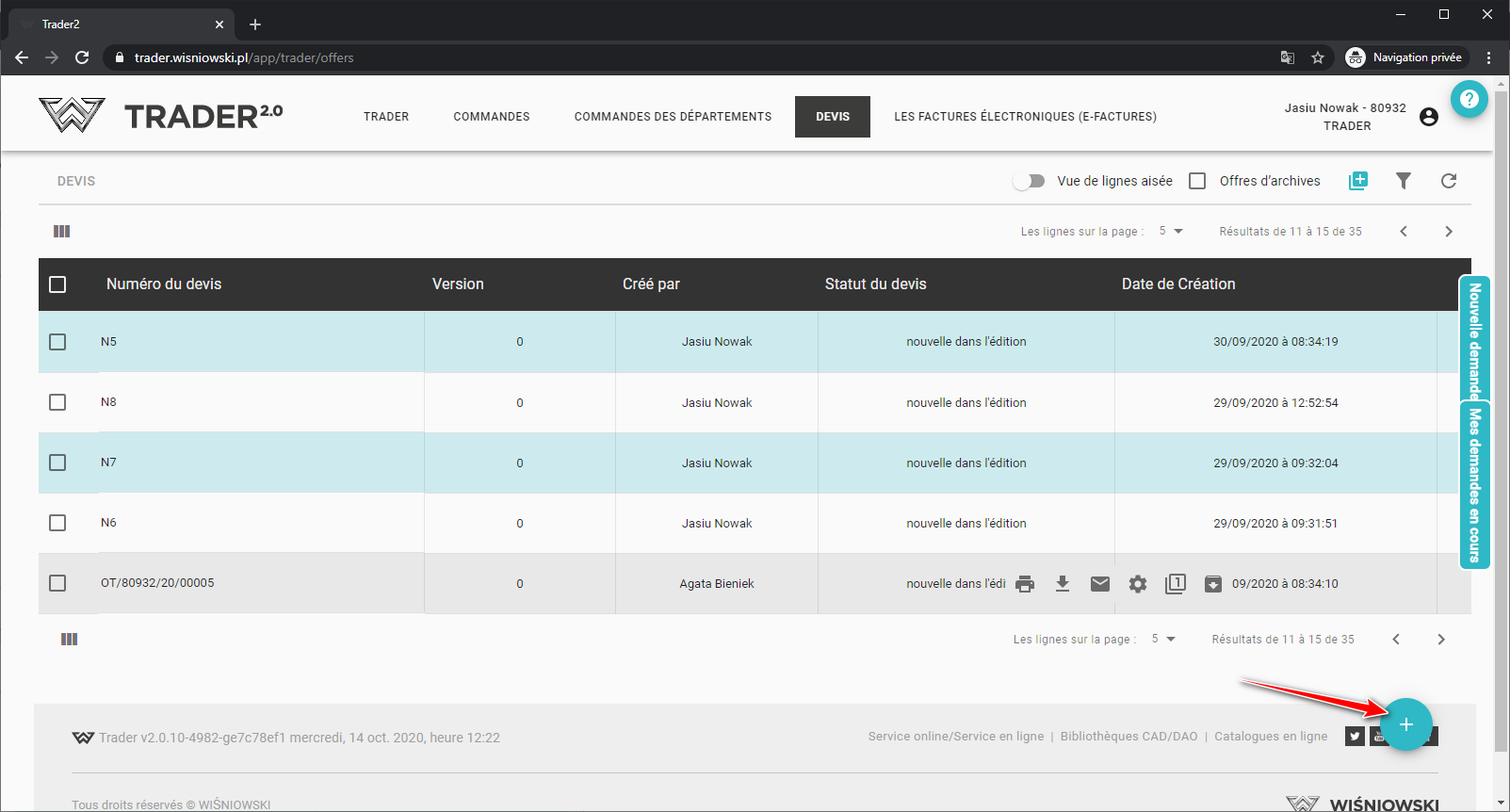Toggle the 'Vue de lignes aisée' switch
Screen dimensions: 1510x812
pos(1029,181)
